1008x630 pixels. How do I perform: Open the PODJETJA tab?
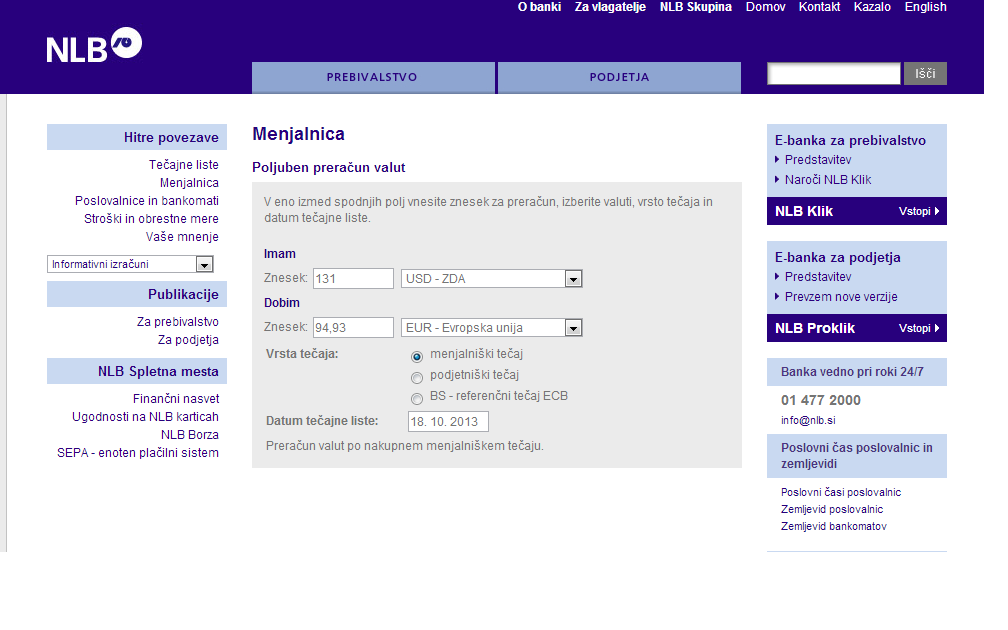click(619, 77)
